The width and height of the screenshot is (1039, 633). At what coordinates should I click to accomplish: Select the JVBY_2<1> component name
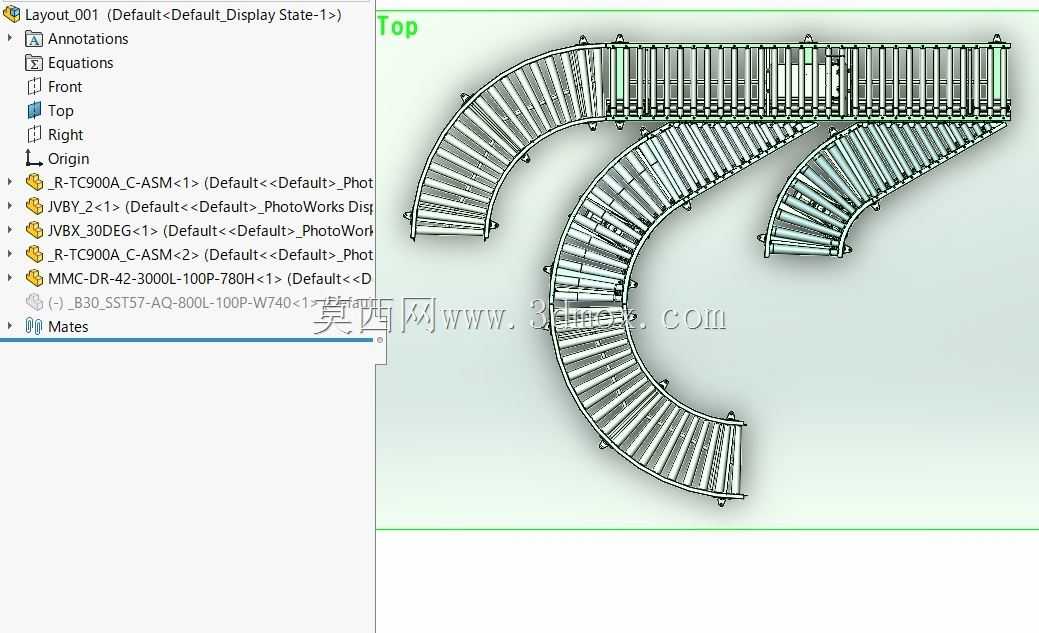pyautogui.click(x=210, y=206)
